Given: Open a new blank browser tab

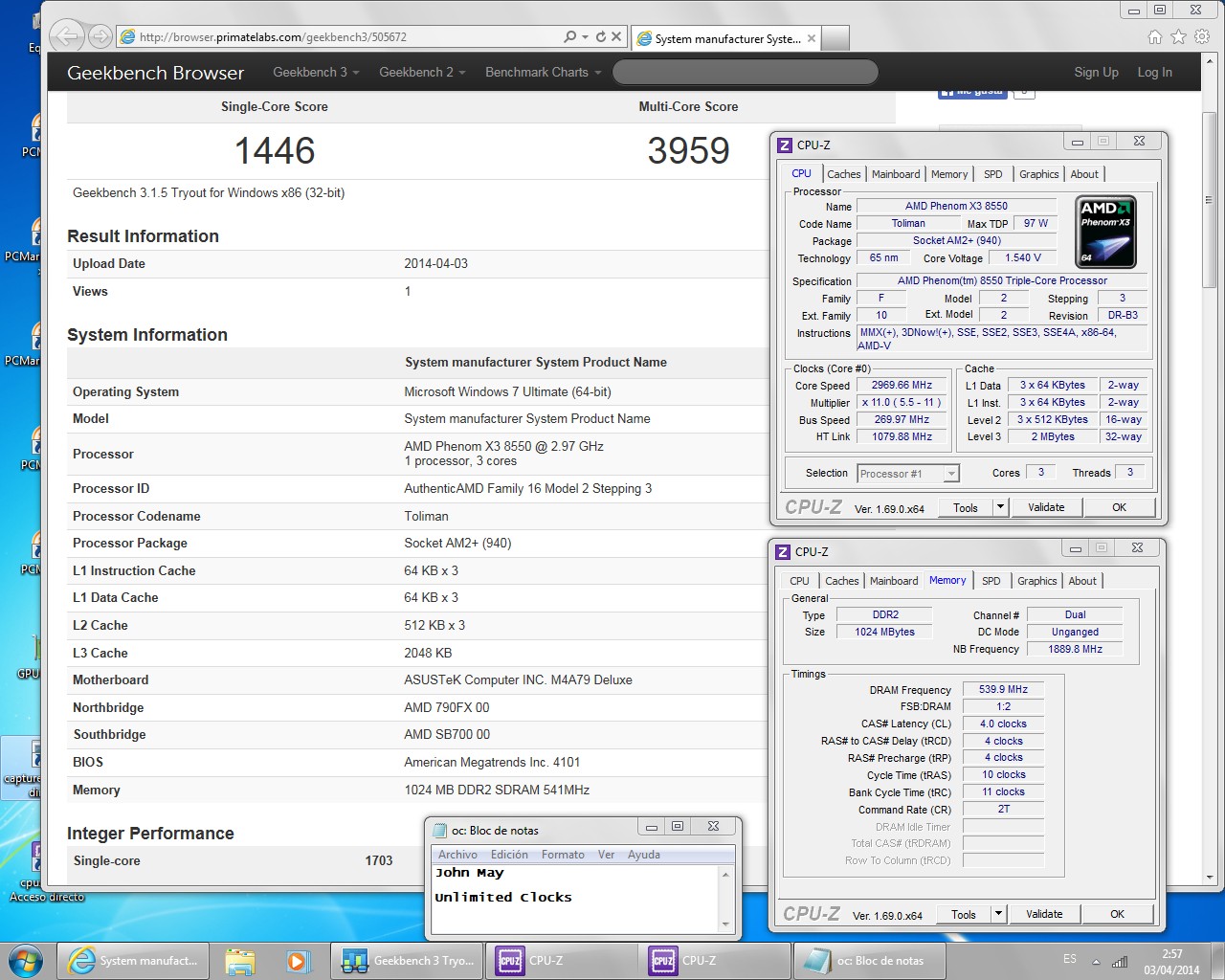Looking at the screenshot, I should 835,38.
